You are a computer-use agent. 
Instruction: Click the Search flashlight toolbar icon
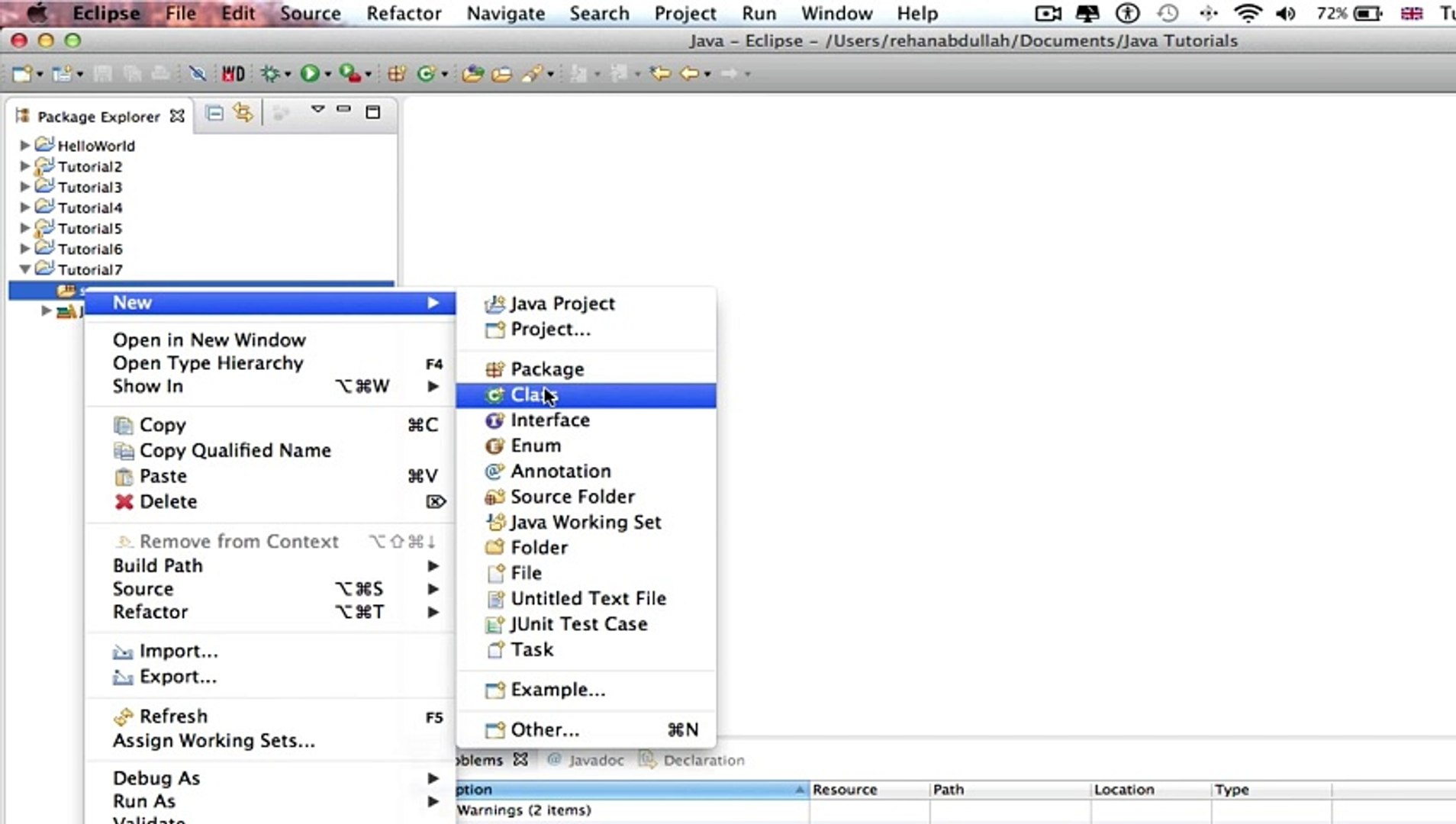pyautogui.click(x=533, y=74)
